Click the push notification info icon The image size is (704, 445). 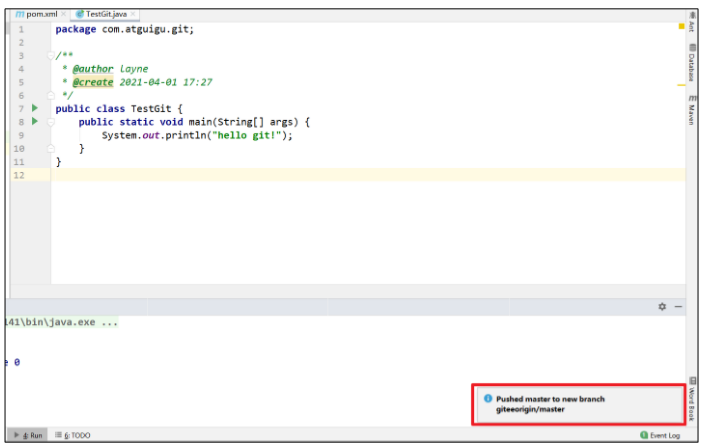click(x=488, y=398)
